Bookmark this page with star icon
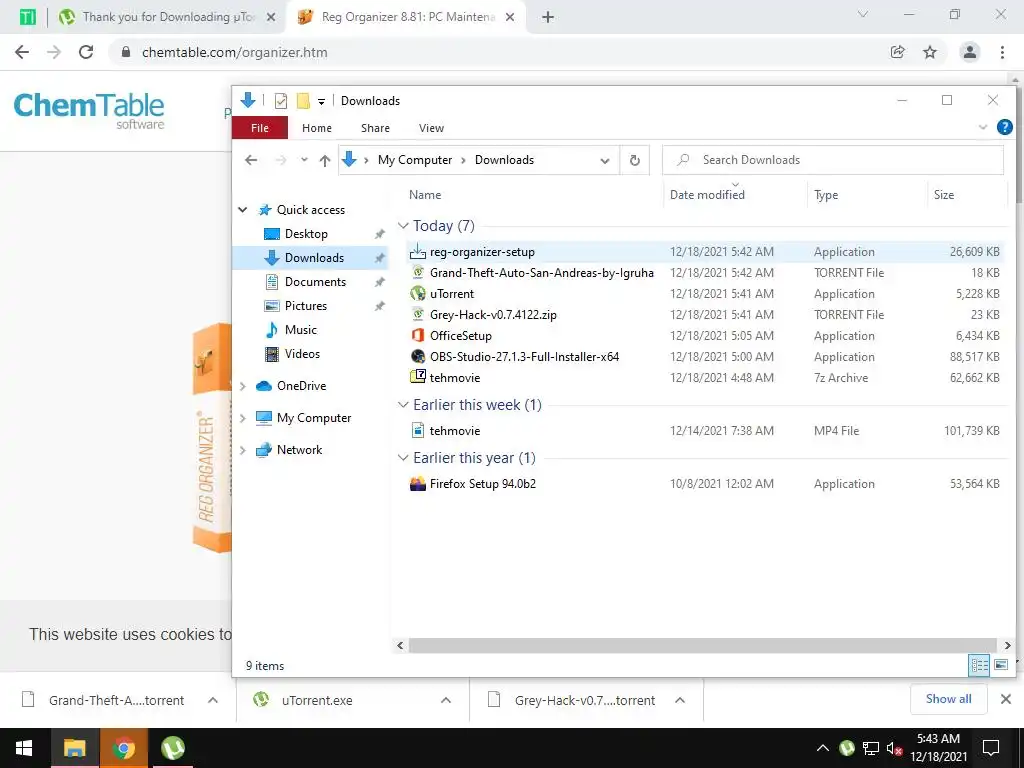 (930, 52)
